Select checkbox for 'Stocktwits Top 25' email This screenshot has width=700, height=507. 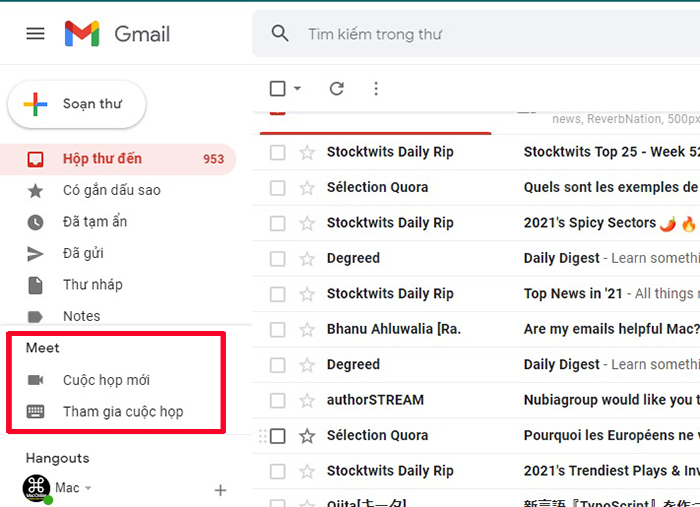278,152
